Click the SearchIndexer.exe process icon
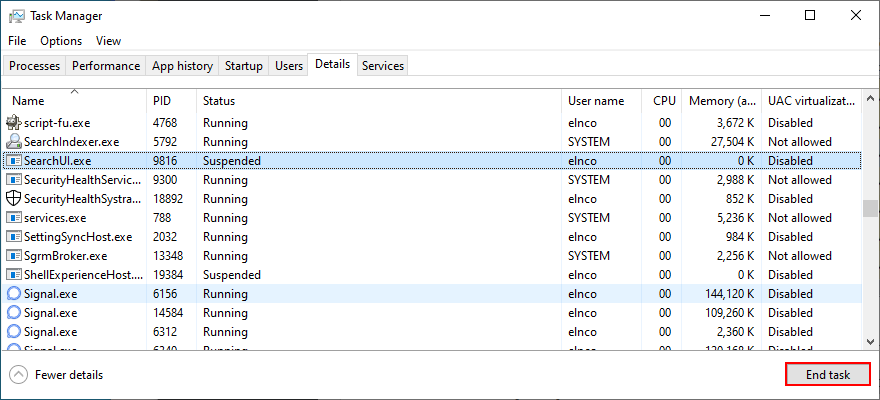 pos(14,142)
